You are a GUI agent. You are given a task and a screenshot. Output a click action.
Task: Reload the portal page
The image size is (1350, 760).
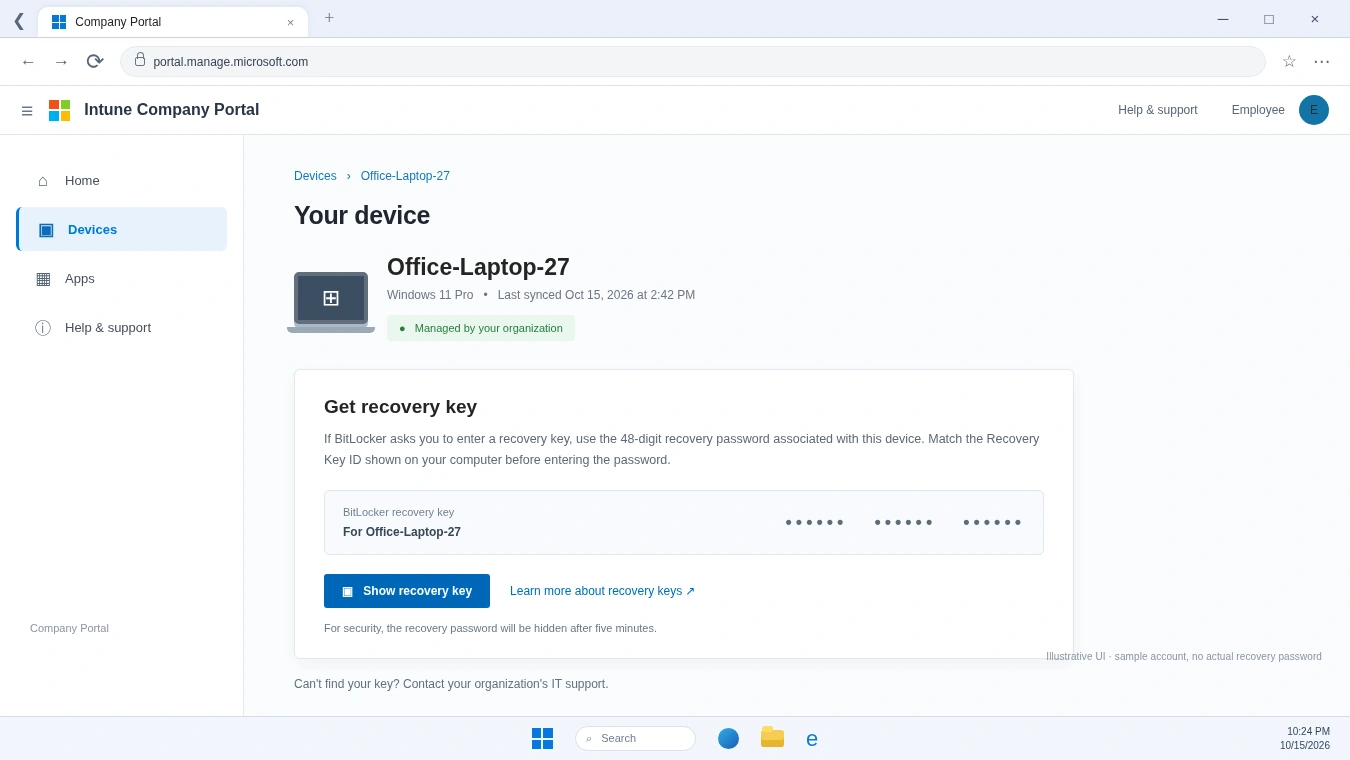click(x=95, y=62)
